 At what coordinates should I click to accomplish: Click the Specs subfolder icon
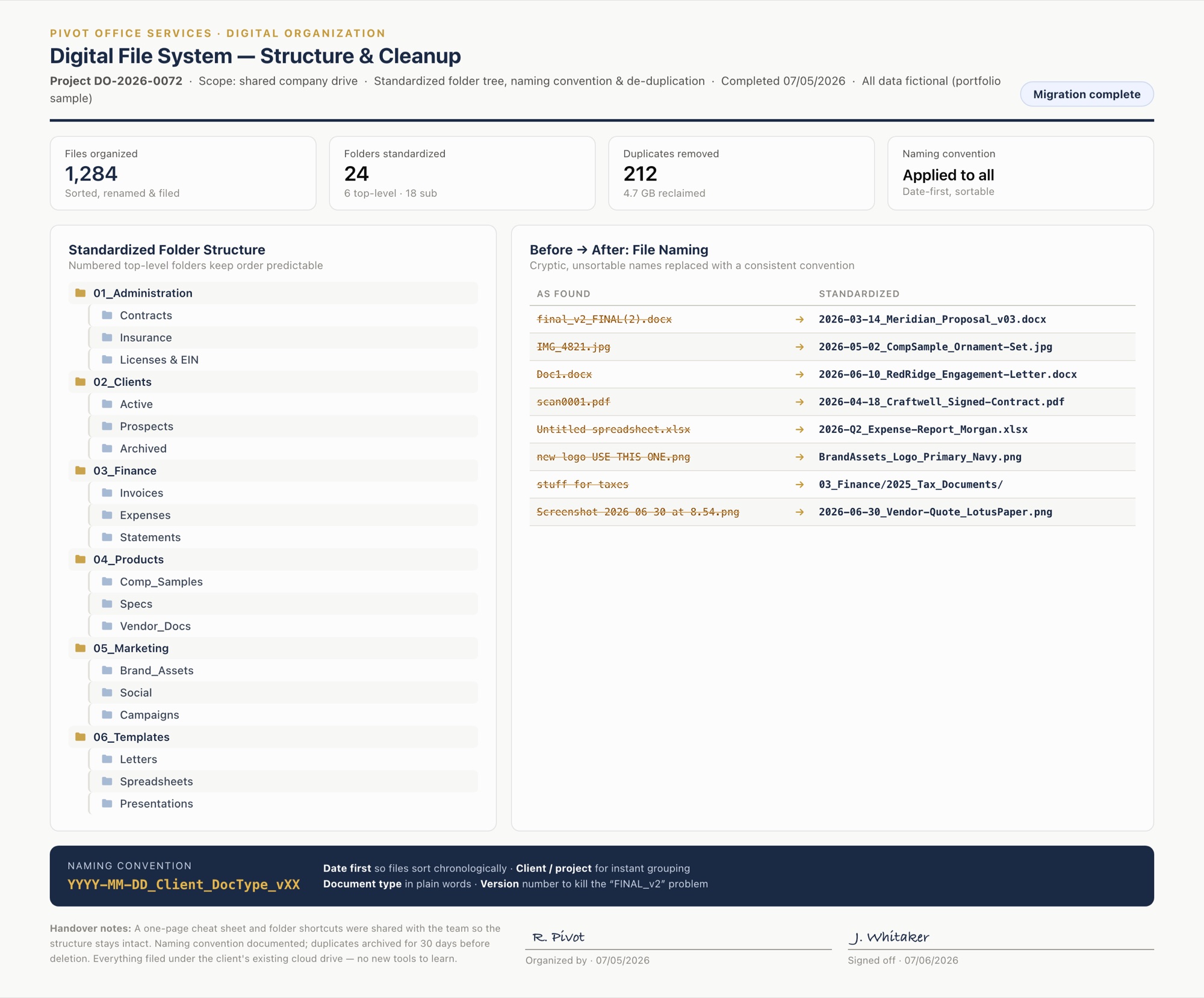tap(107, 604)
